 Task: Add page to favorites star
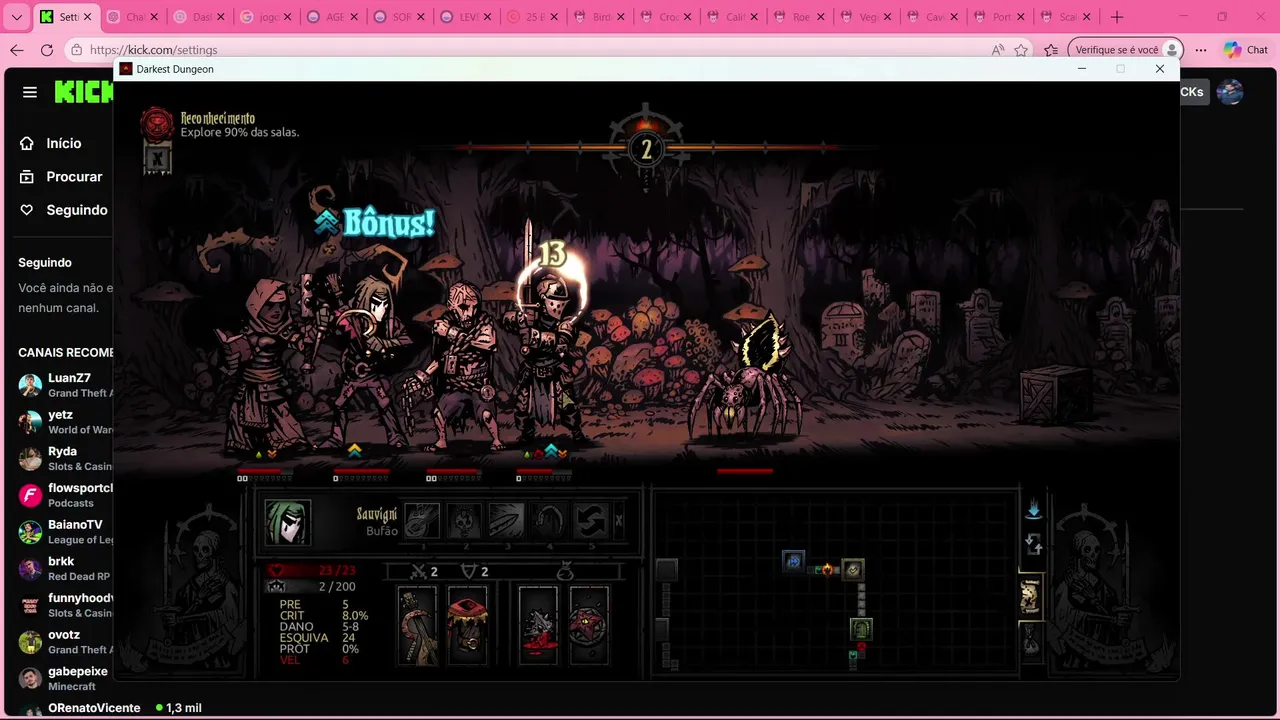(x=1021, y=50)
